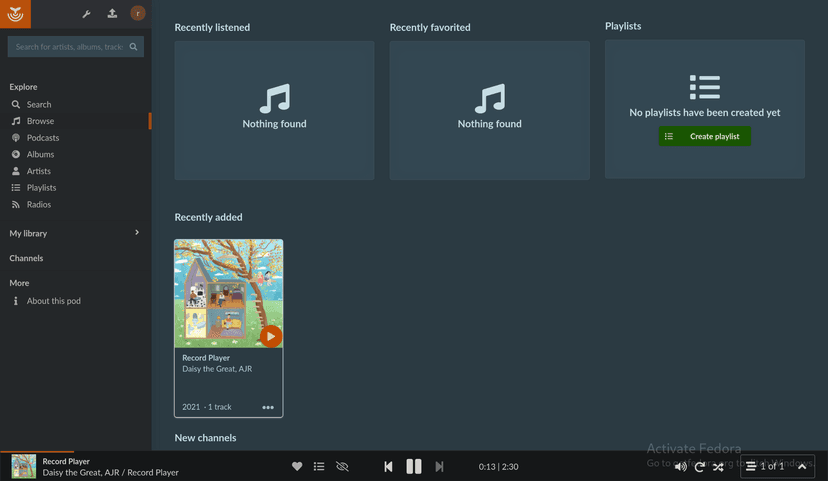
Task: Go to Albums in sidebar
Action: coord(40,154)
